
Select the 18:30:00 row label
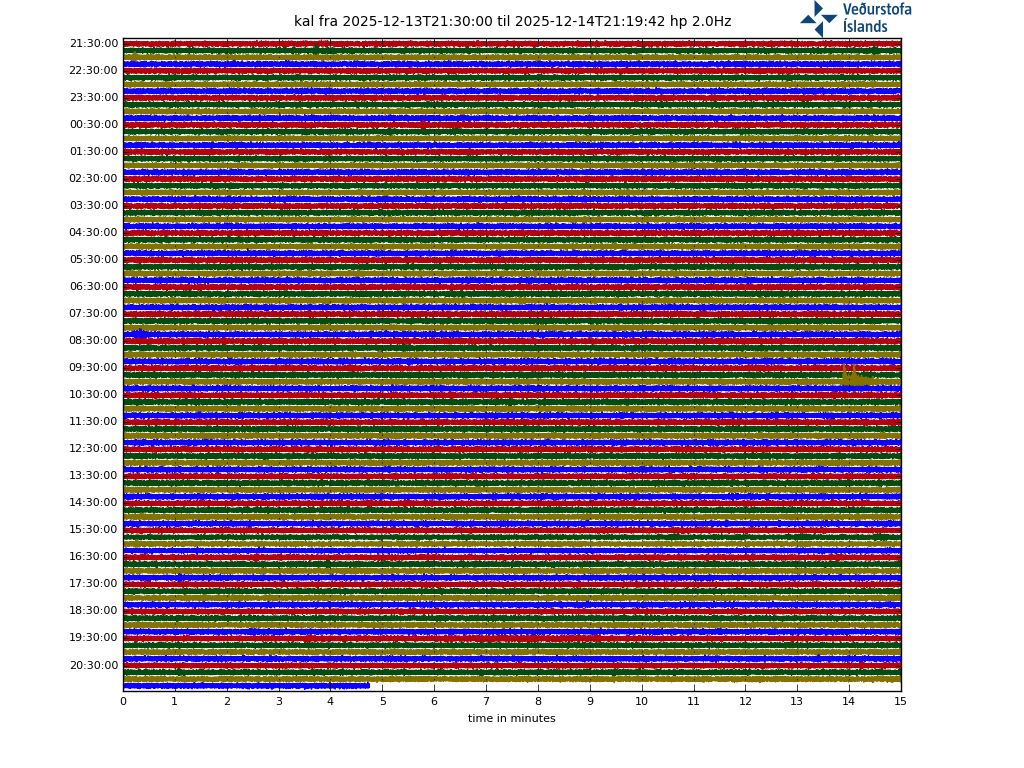click(94, 611)
